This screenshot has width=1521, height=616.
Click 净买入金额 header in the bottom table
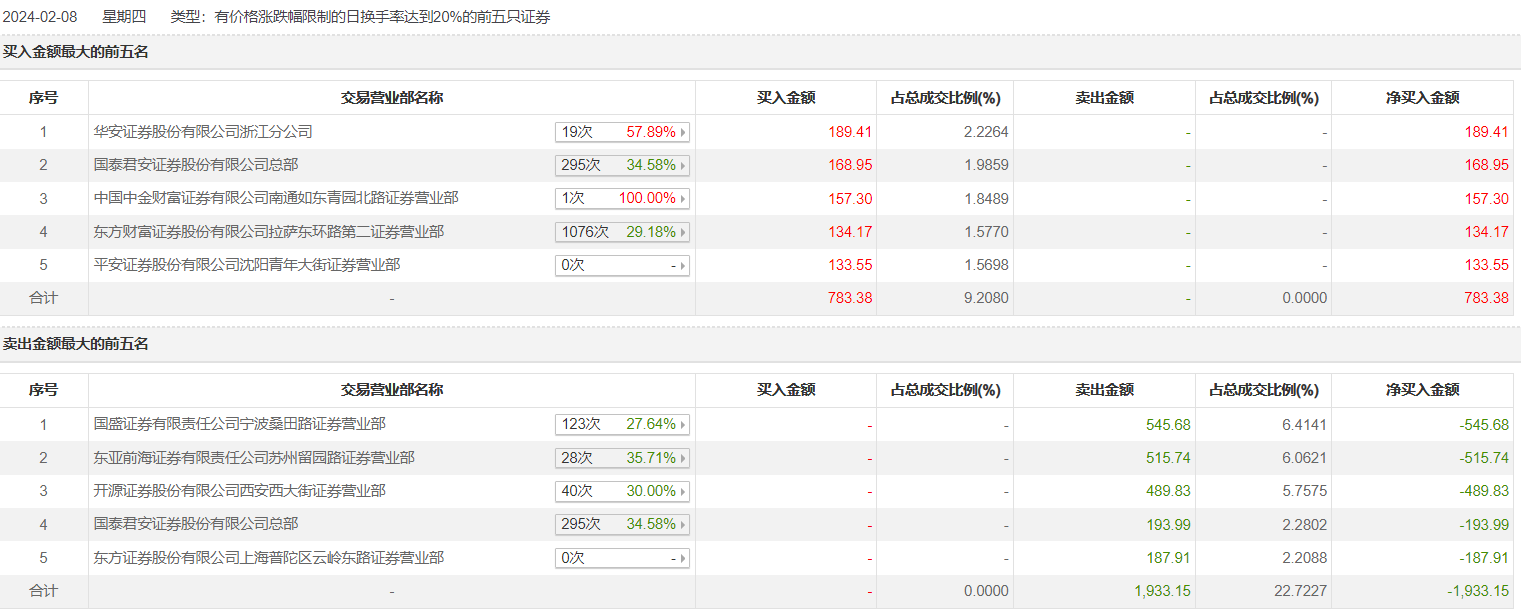tap(1422, 391)
